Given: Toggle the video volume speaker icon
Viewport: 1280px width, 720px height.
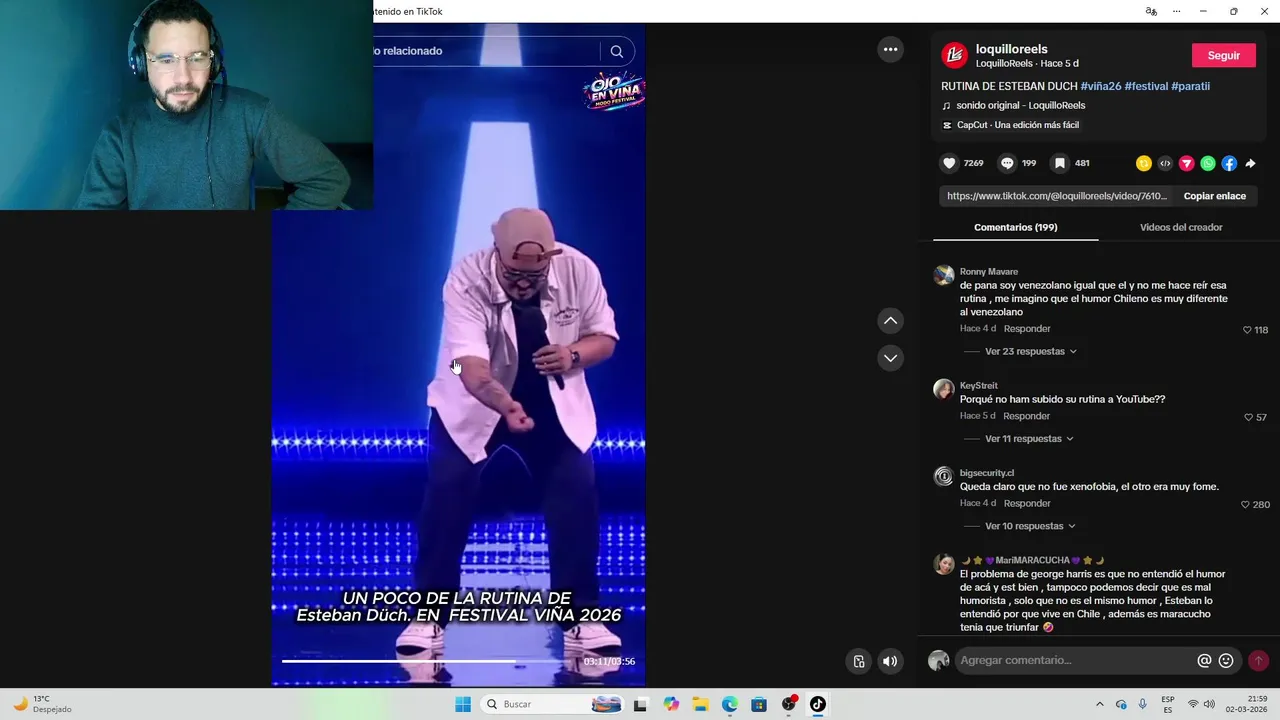Looking at the screenshot, I should pyautogui.click(x=890, y=661).
